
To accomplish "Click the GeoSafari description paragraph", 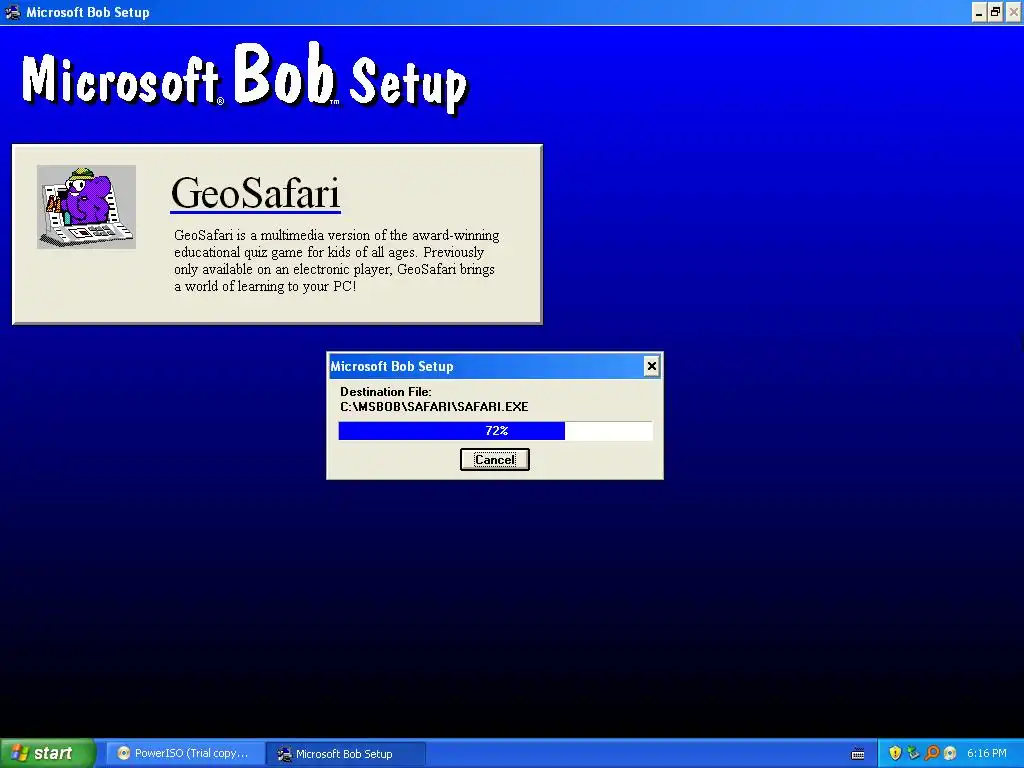I will pyautogui.click(x=336, y=261).
